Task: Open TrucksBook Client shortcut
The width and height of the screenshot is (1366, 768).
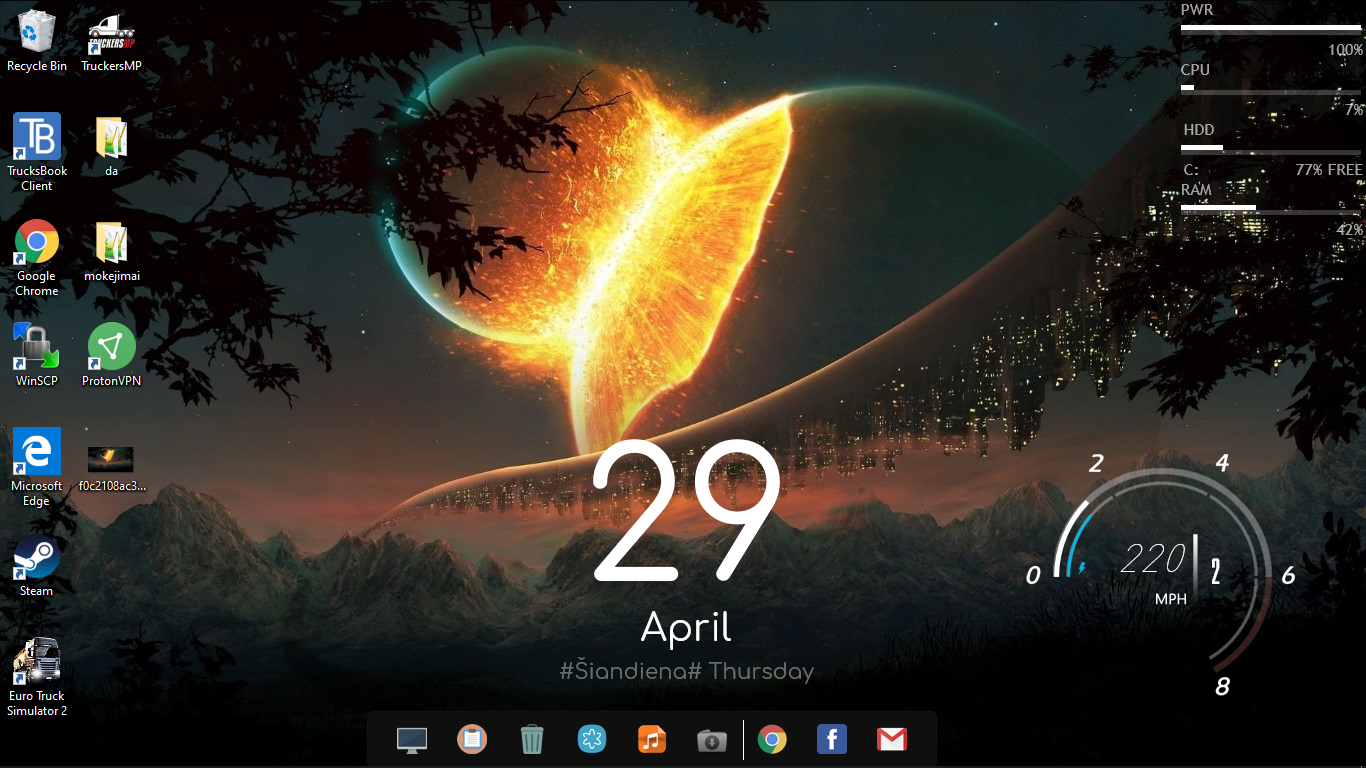Action: (x=37, y=152)
